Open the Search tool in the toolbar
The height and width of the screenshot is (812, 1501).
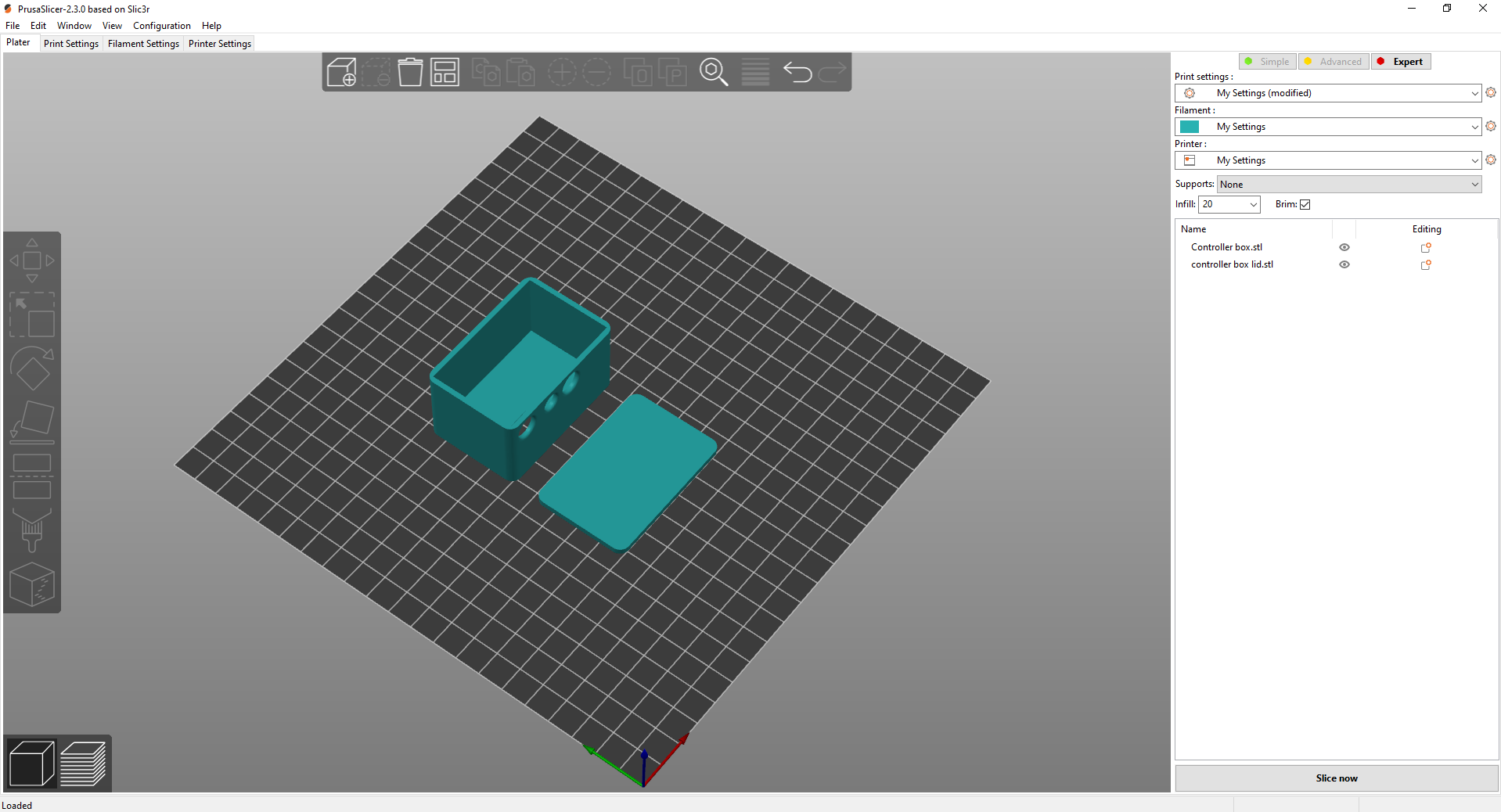pos(714,72)
